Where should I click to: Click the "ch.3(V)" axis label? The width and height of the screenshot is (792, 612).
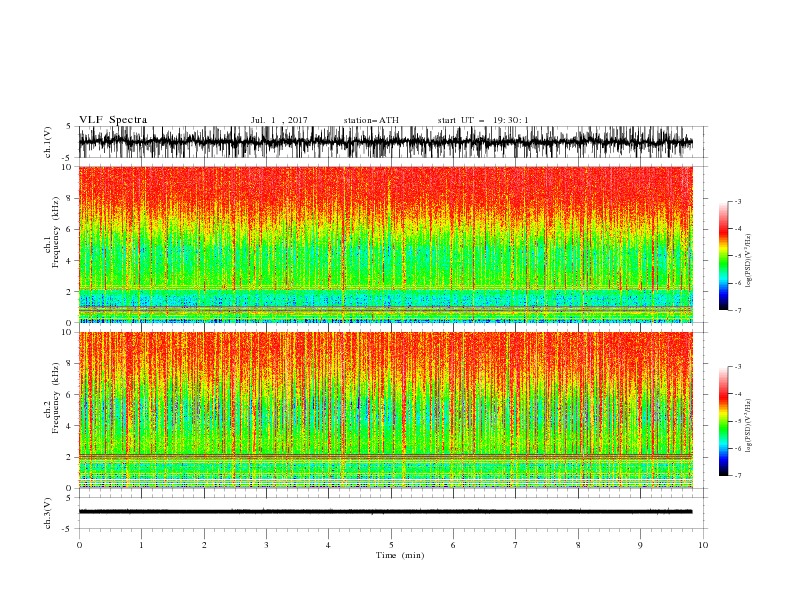pos(48,513)
